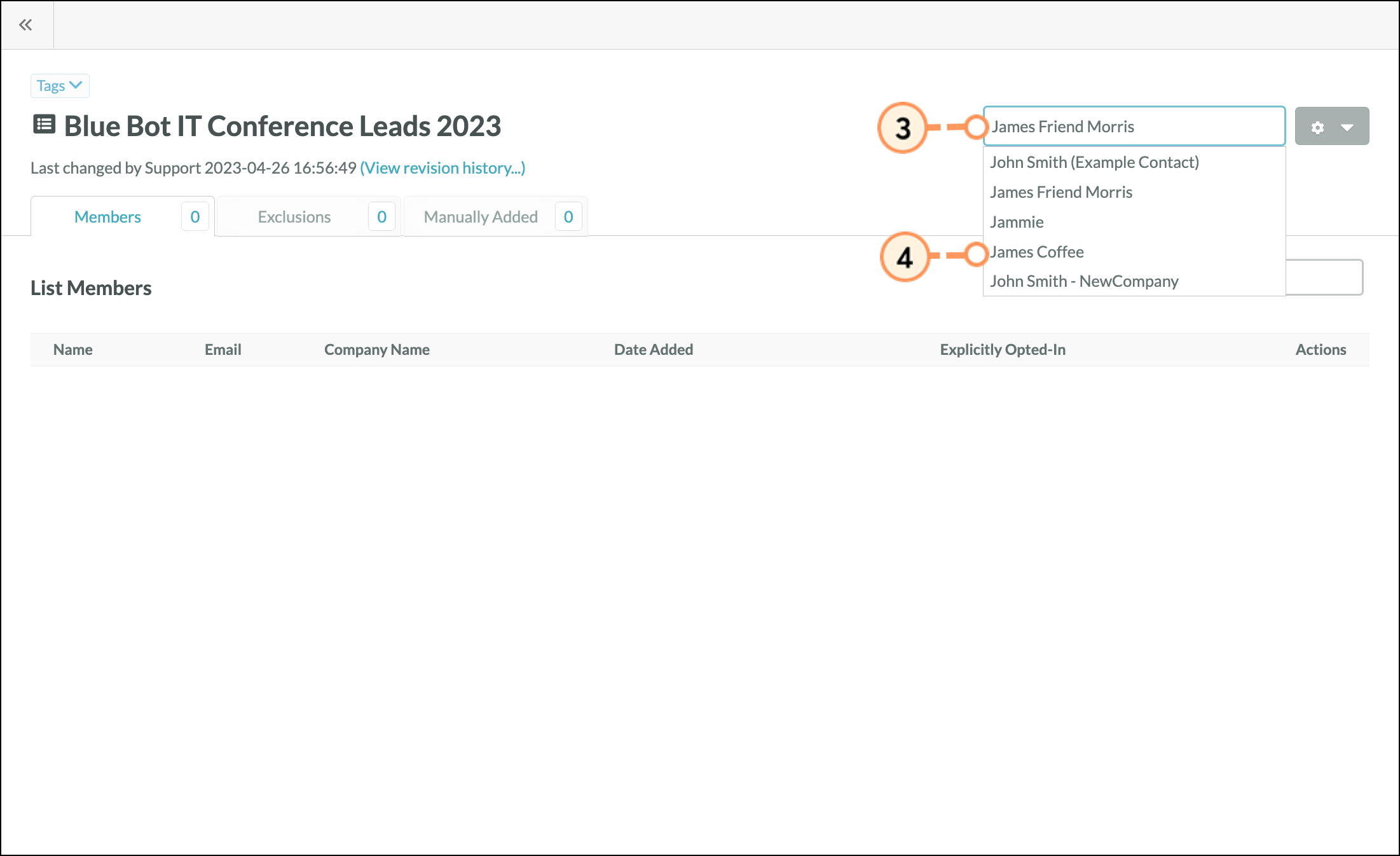Open View revision history link

(x=443, y=168)
